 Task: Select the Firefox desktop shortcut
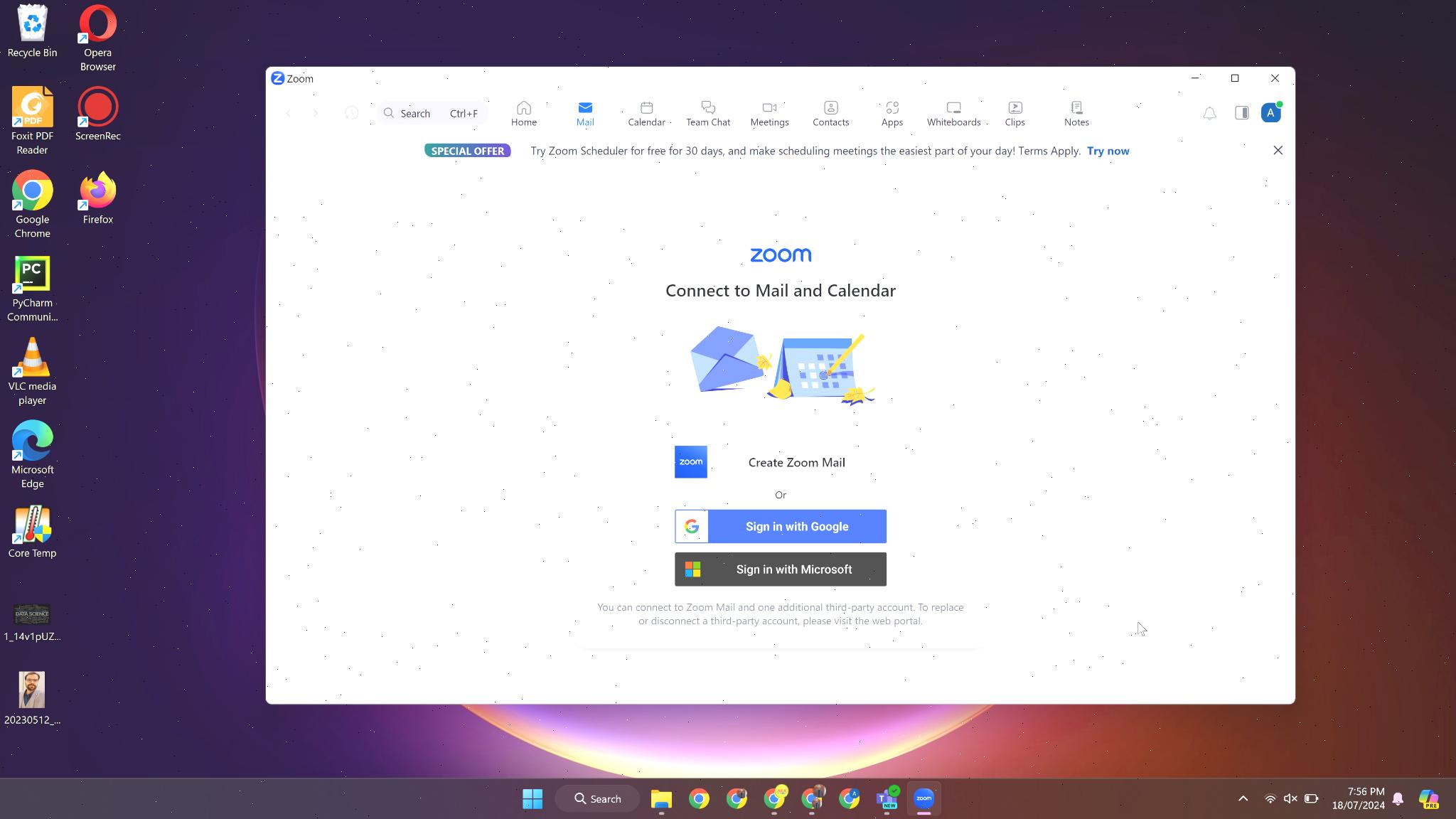(x=97, y=198)
